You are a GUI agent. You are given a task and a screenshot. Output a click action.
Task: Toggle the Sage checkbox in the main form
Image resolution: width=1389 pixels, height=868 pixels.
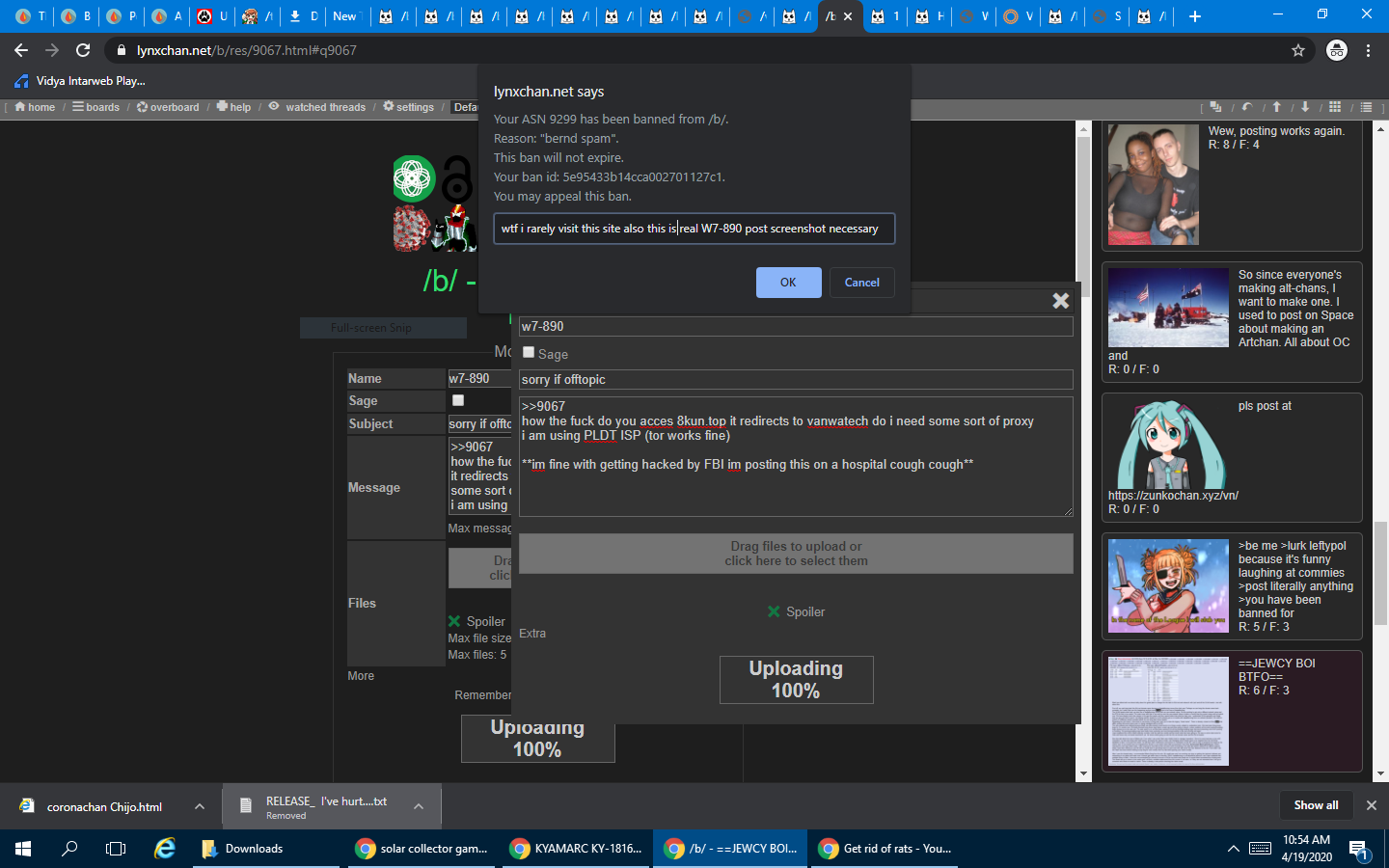(458, 400)
